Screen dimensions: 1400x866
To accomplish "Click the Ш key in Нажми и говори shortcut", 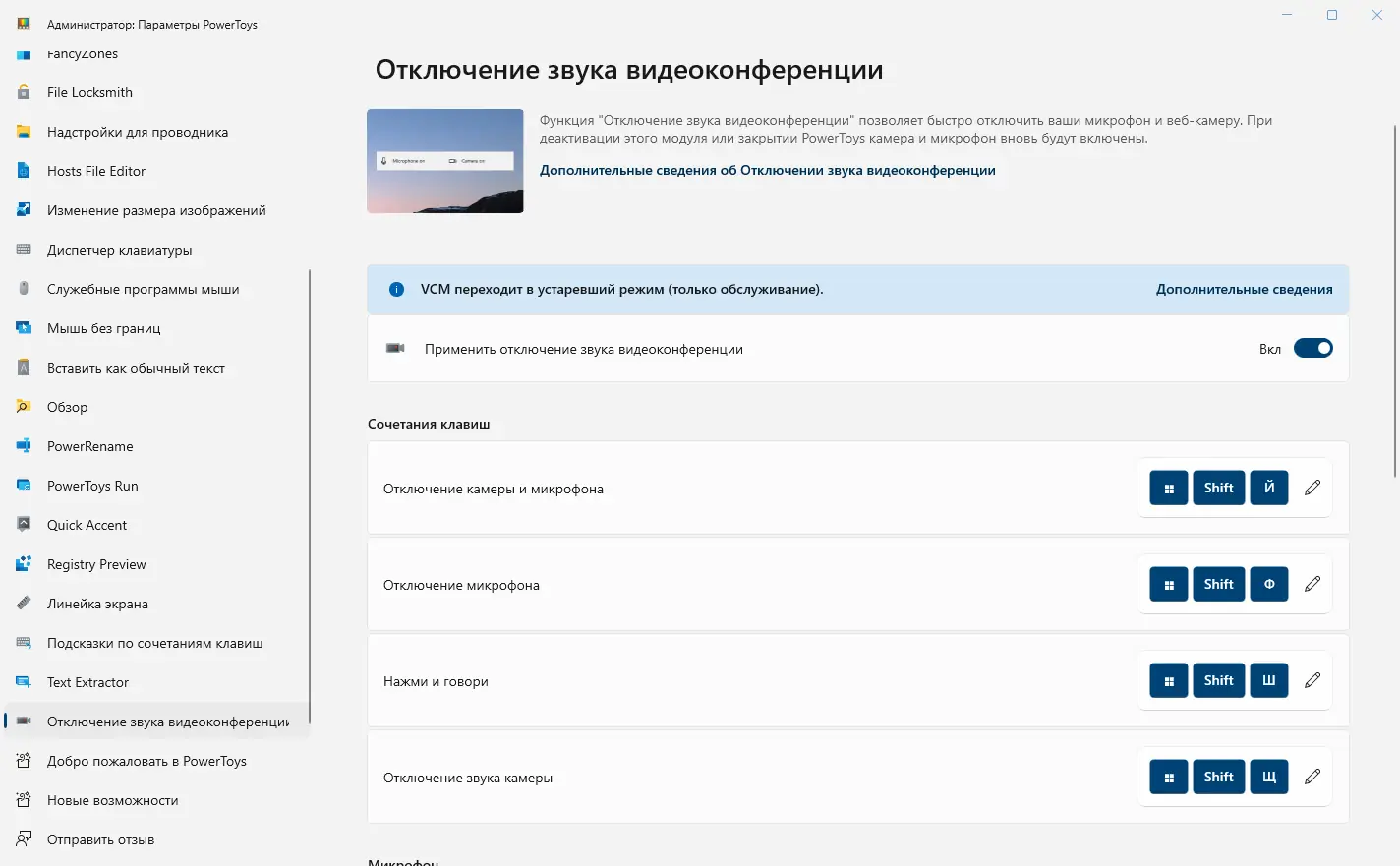I will point(1269,680).
